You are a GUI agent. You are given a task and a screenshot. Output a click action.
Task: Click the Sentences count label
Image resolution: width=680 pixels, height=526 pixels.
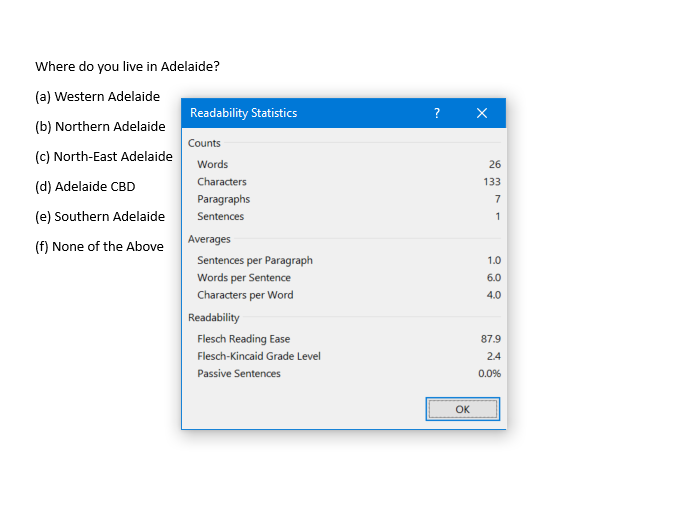(220, 216)
